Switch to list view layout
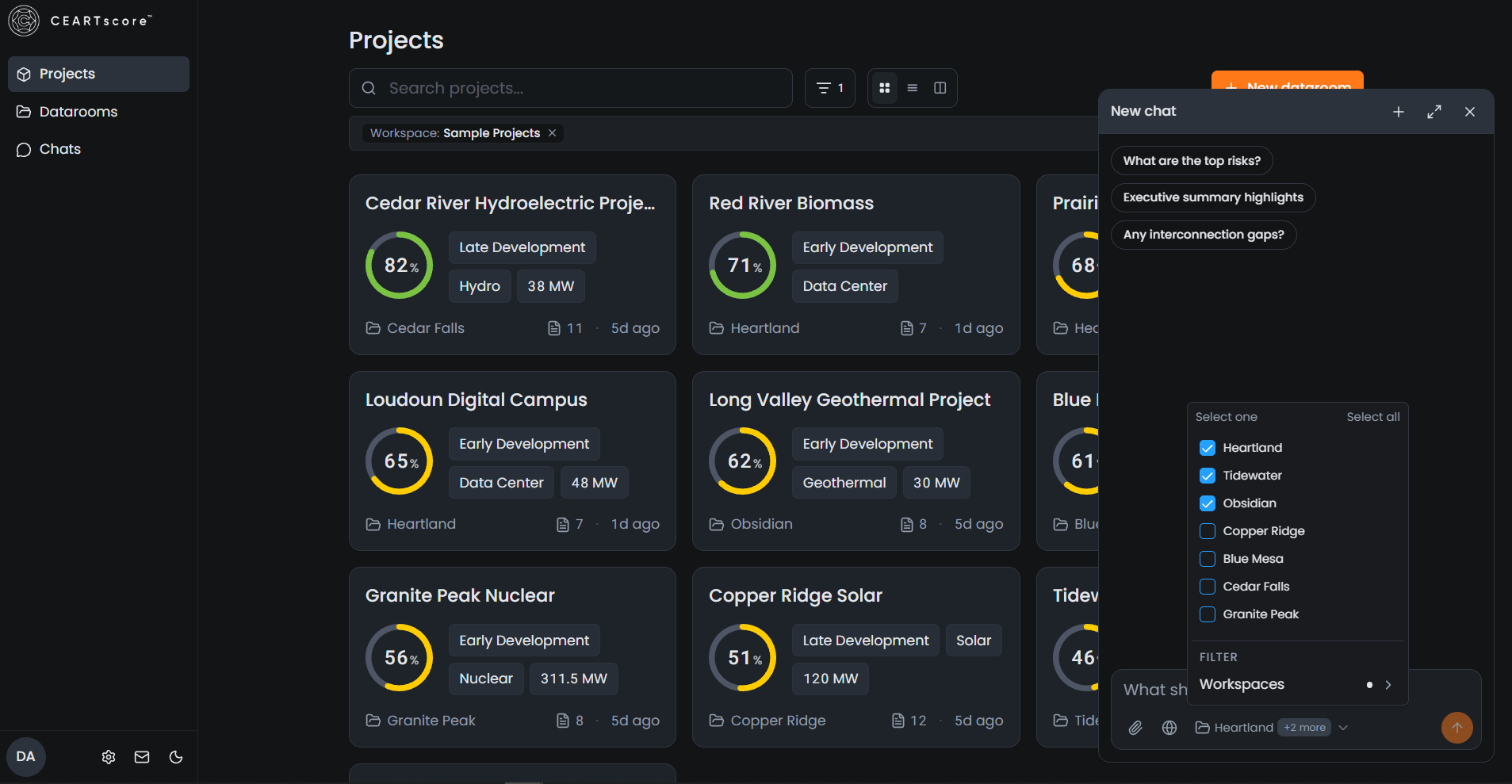This screenshot has width=1512, height=784. pyautogui.click(x=913, y=88)
